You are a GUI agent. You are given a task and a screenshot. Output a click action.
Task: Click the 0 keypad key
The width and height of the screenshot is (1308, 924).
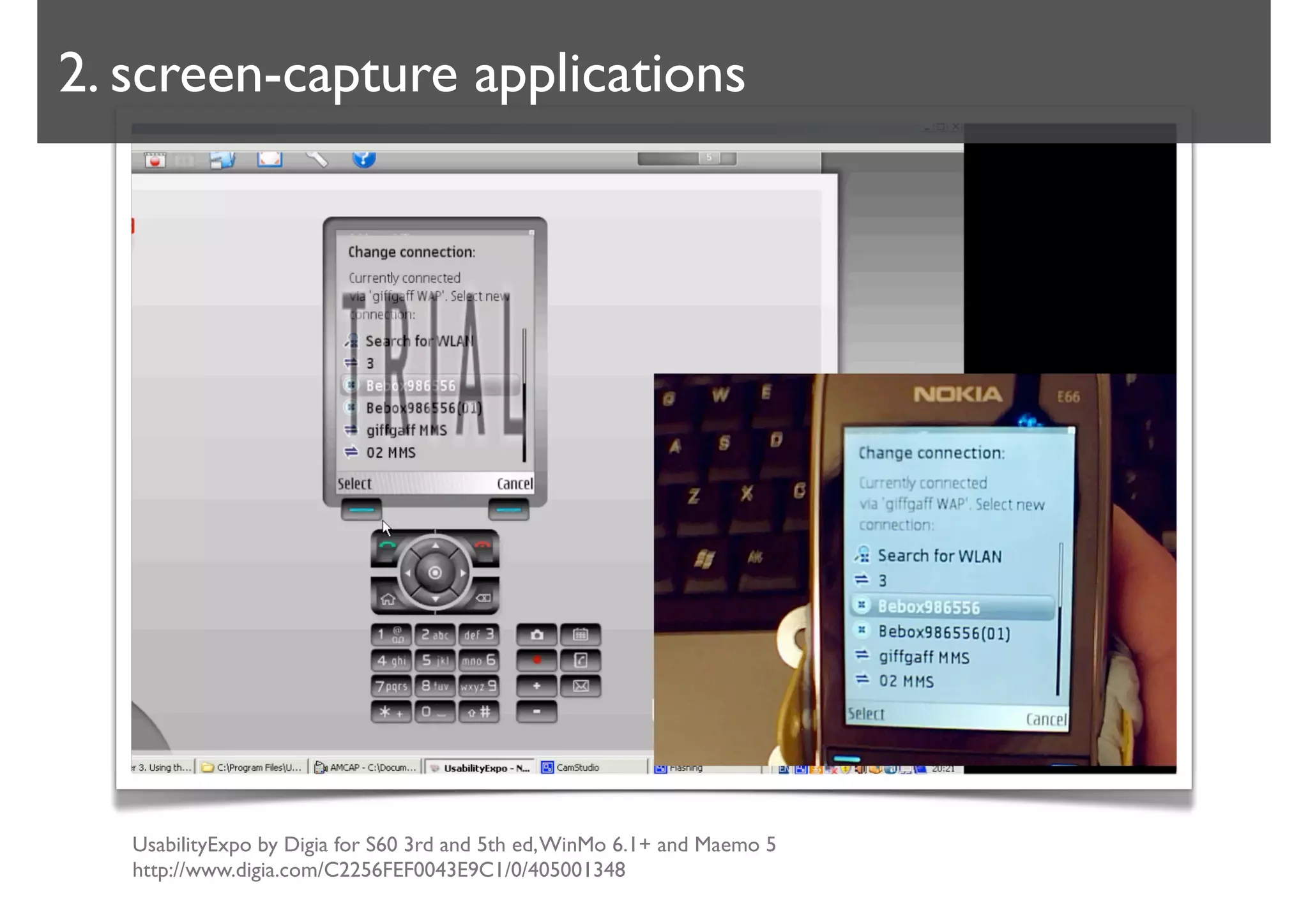pos(435,711)
